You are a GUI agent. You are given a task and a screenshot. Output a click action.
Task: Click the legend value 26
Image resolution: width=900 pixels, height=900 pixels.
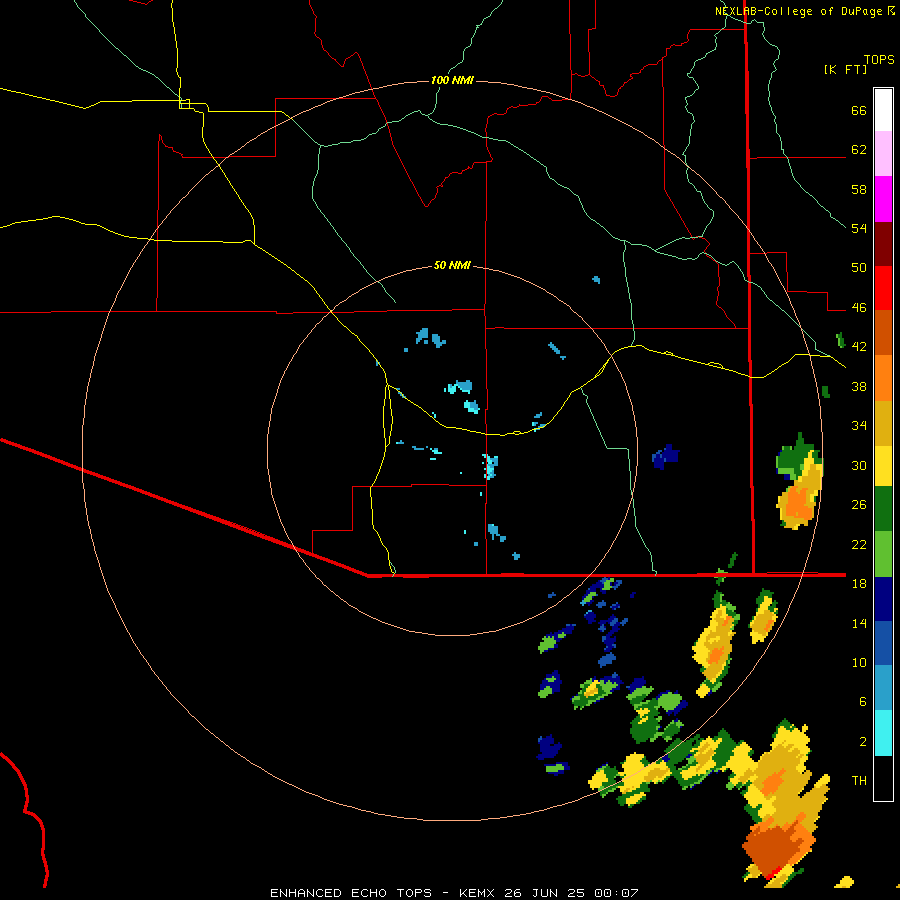[x=859, y=505]
